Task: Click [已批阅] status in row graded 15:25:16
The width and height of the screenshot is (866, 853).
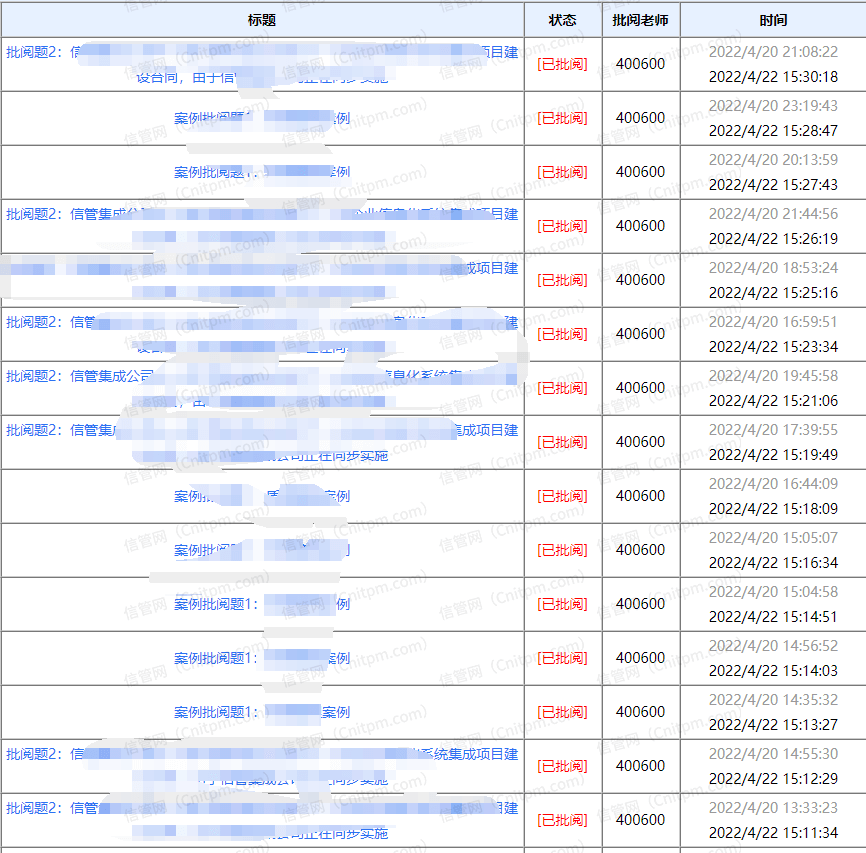Action: point(562,280)
